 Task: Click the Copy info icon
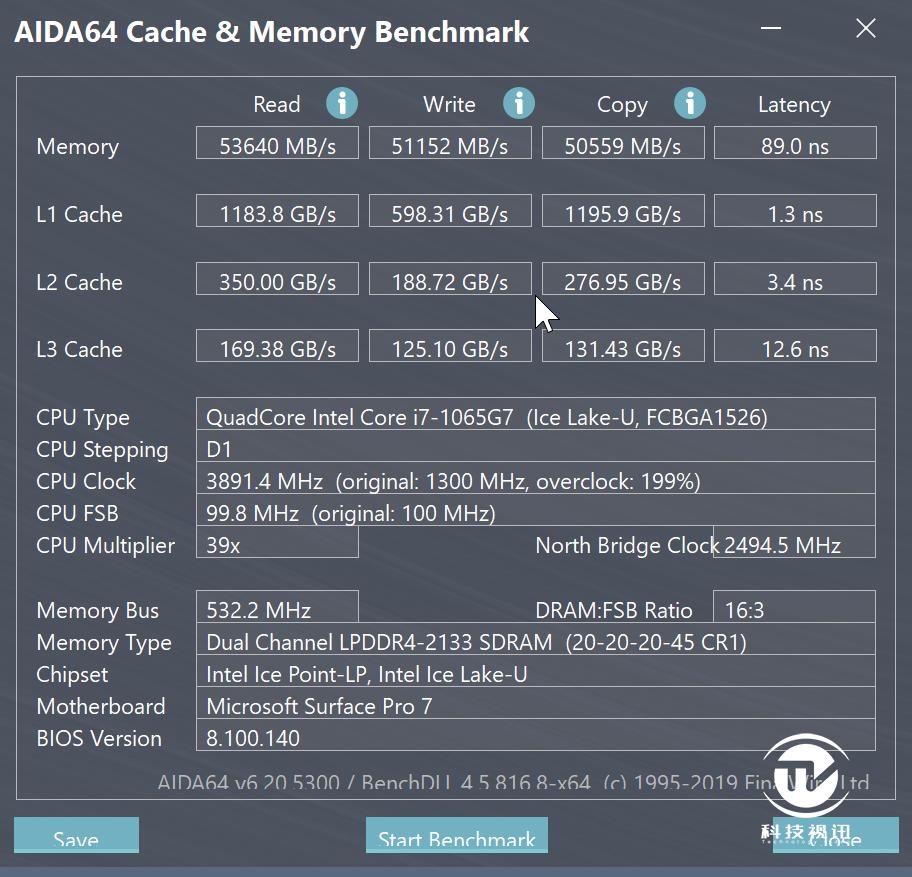click(x=690, y=103)
